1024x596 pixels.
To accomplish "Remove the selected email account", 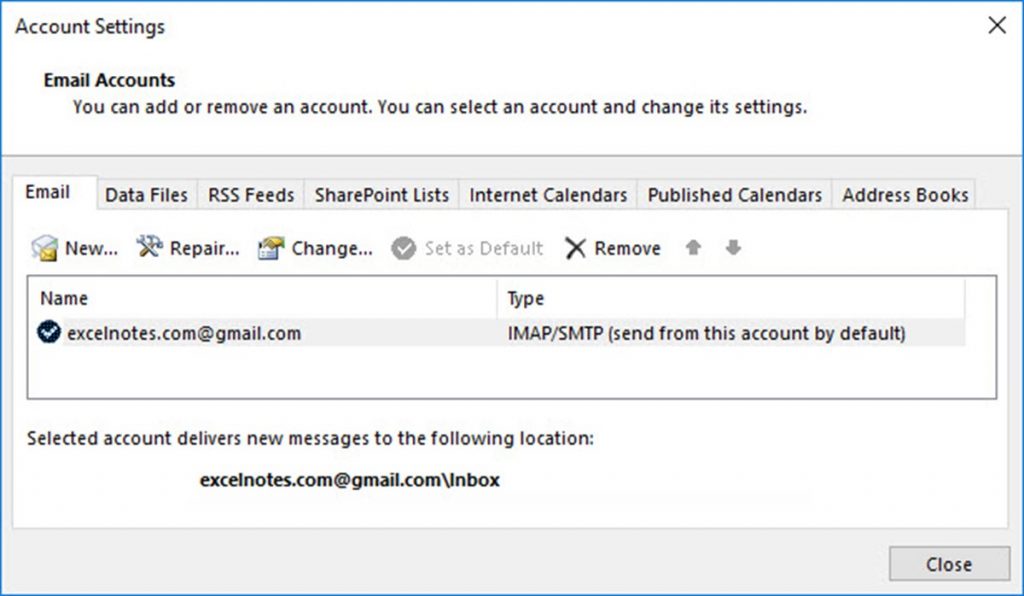I will 612,248.
